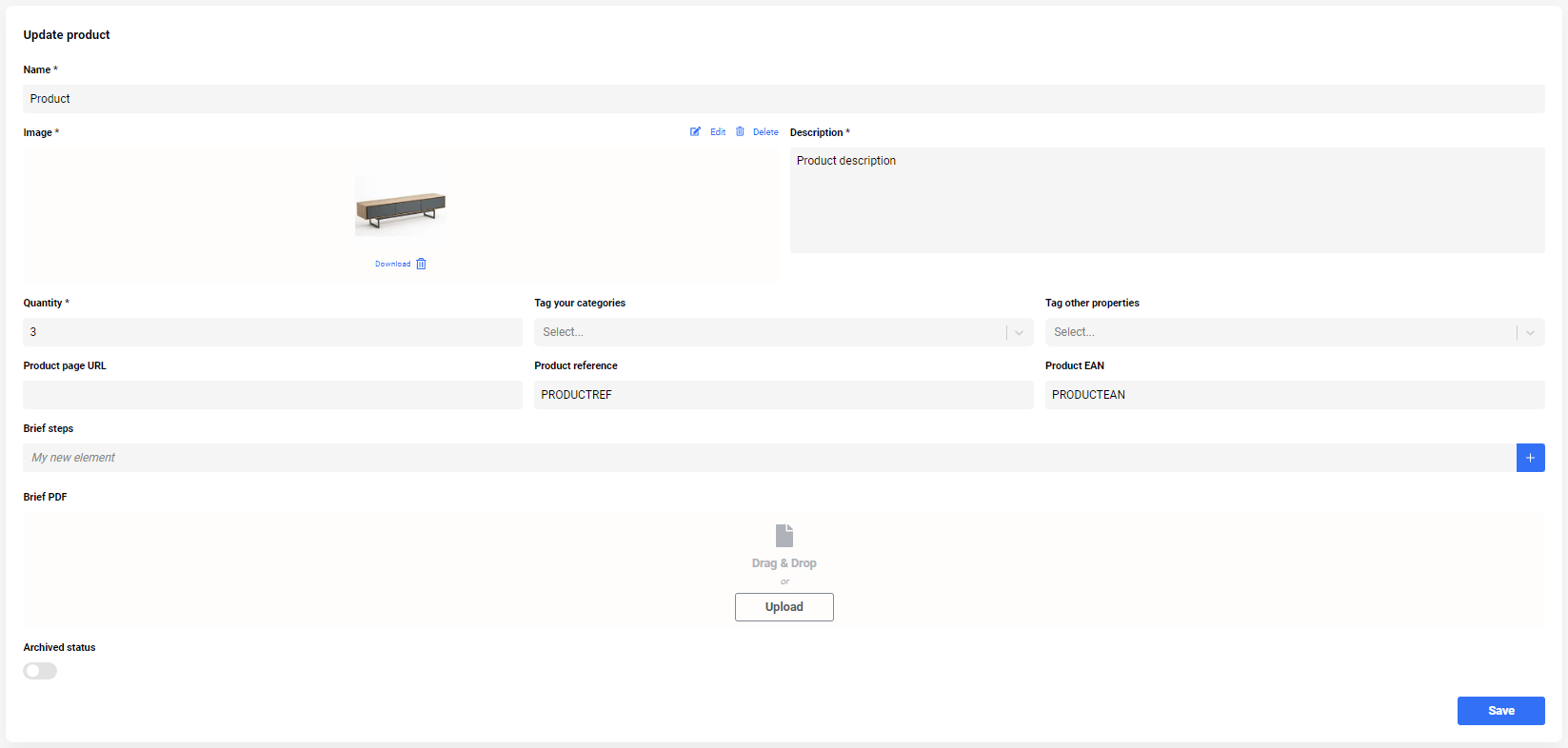Focus the Quantity field
Screen dimensions: 1568x748
[x=272, y=332]
